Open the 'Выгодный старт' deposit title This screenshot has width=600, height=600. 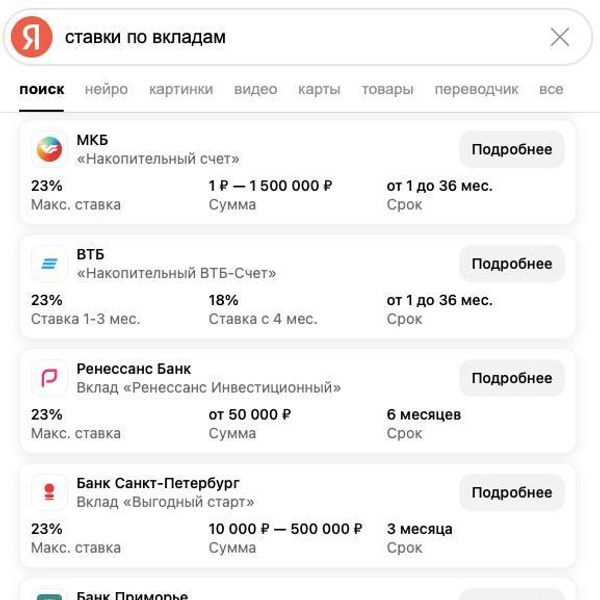point(165,502)
